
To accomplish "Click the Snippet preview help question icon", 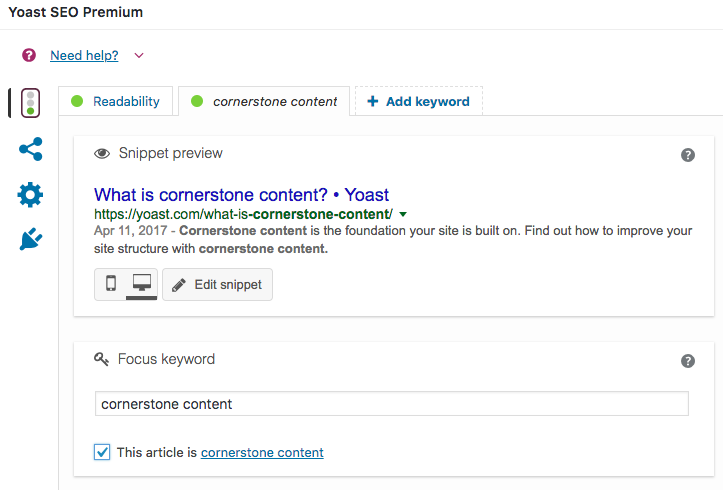I will pos(687,155).
